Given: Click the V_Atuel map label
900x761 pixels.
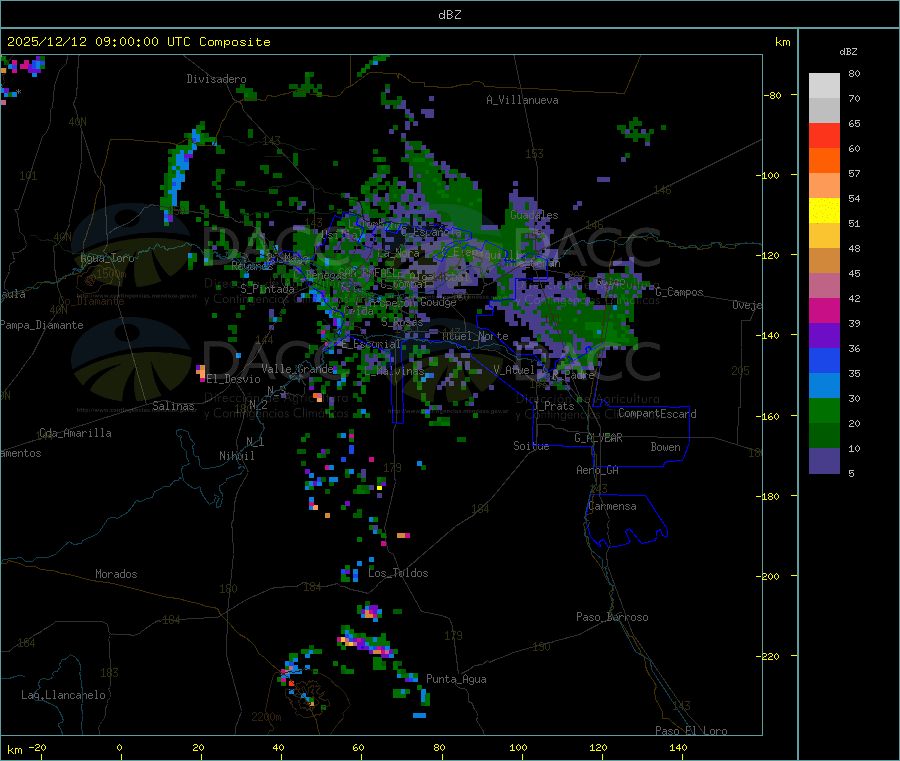Looking at the screenshot, I should pyautogui.click(x=514, y=370).
